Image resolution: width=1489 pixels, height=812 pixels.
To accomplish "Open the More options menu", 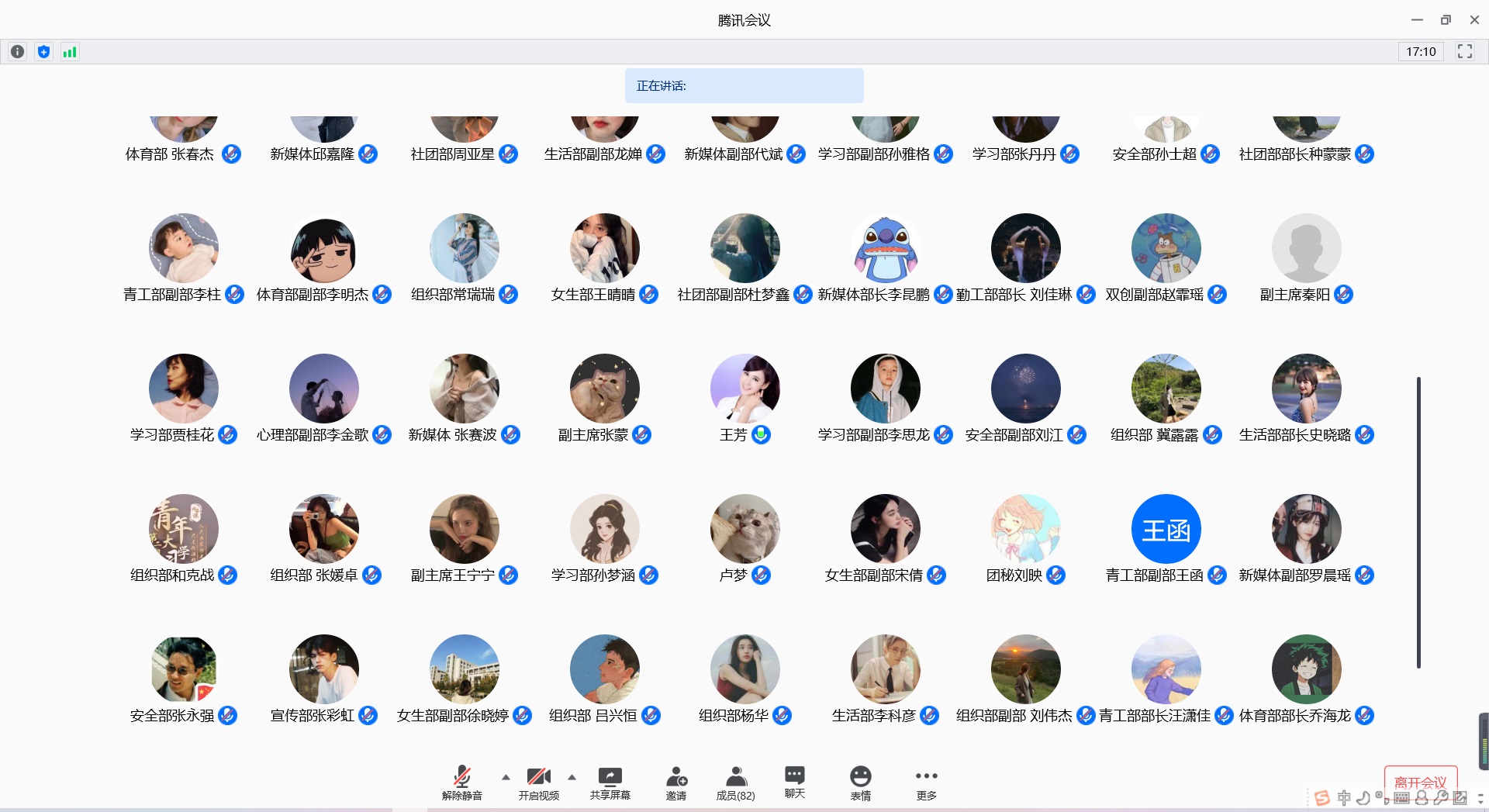I will [x=926, y=783].
